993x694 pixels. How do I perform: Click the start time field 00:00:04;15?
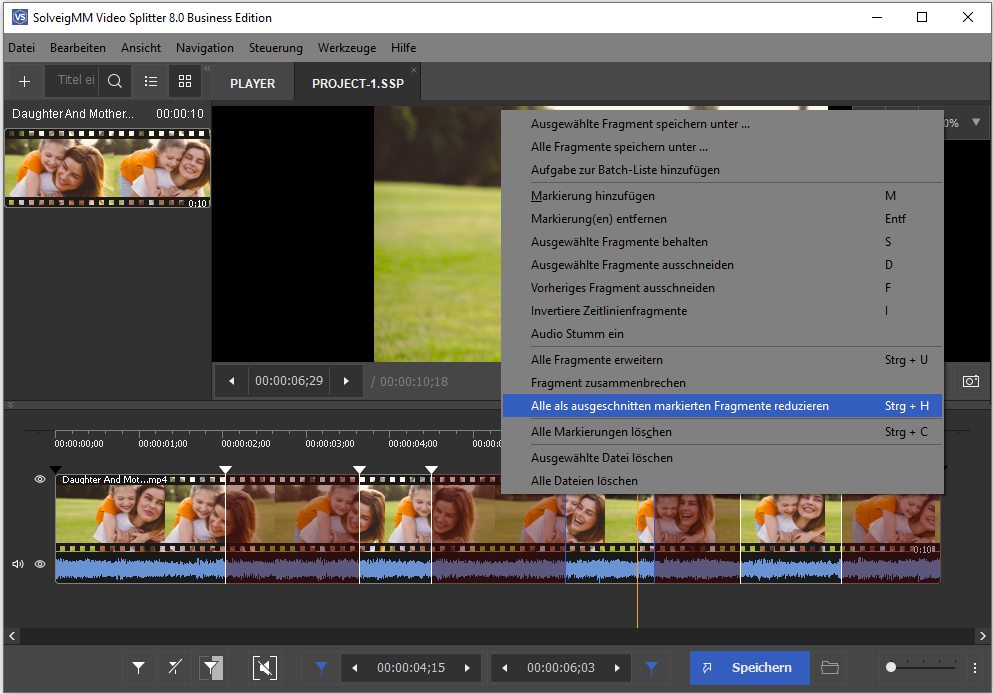point(411,668)
